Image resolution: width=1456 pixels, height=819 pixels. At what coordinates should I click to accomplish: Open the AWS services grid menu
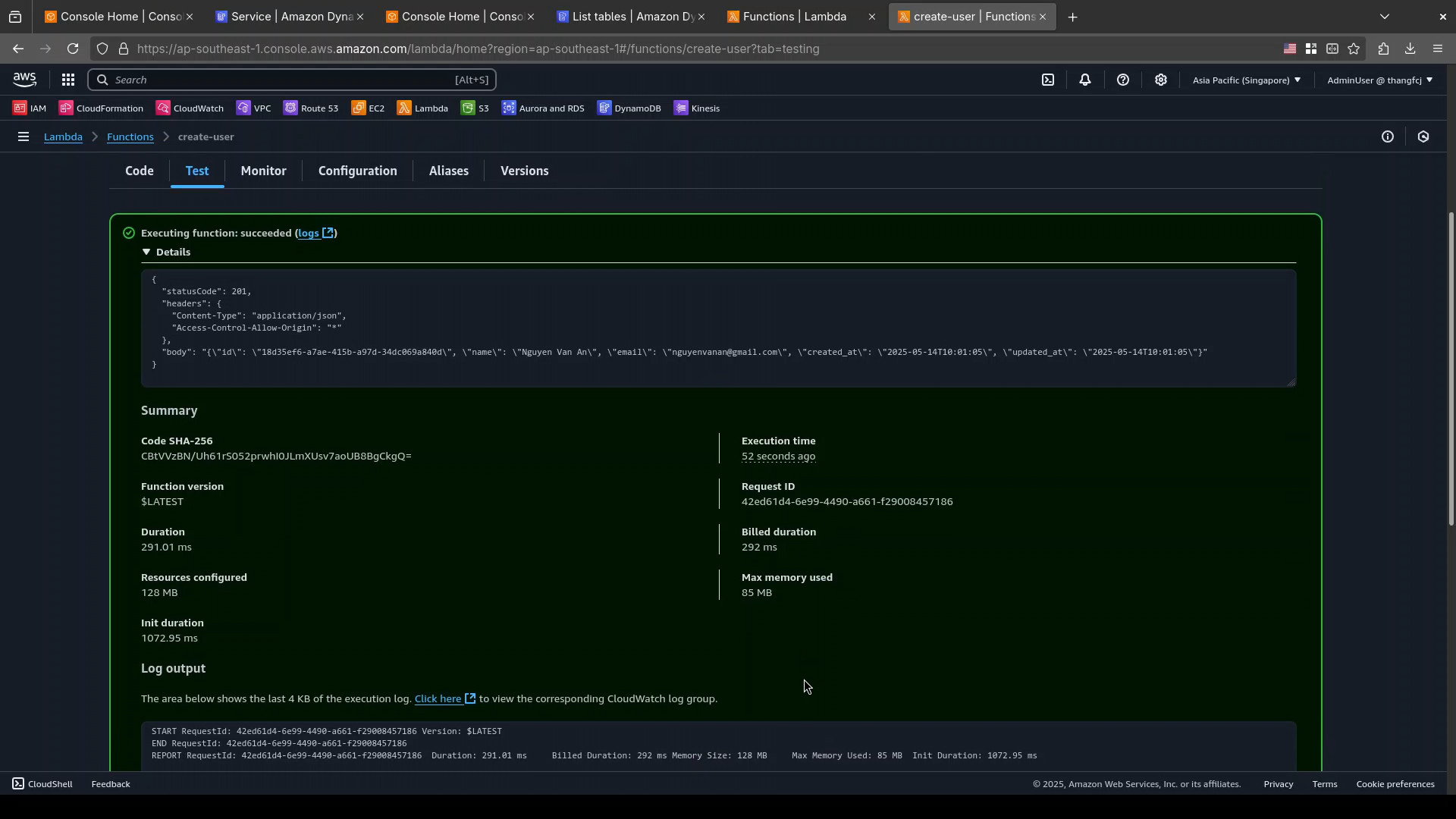tap(68, 80)
